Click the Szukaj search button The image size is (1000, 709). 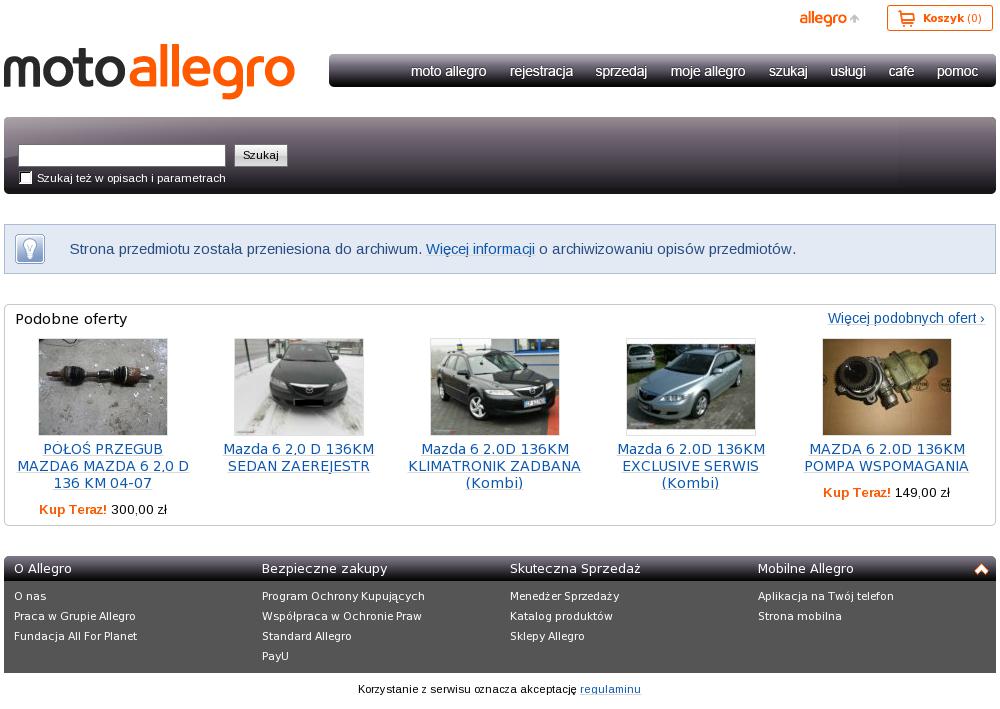point(261,155)
